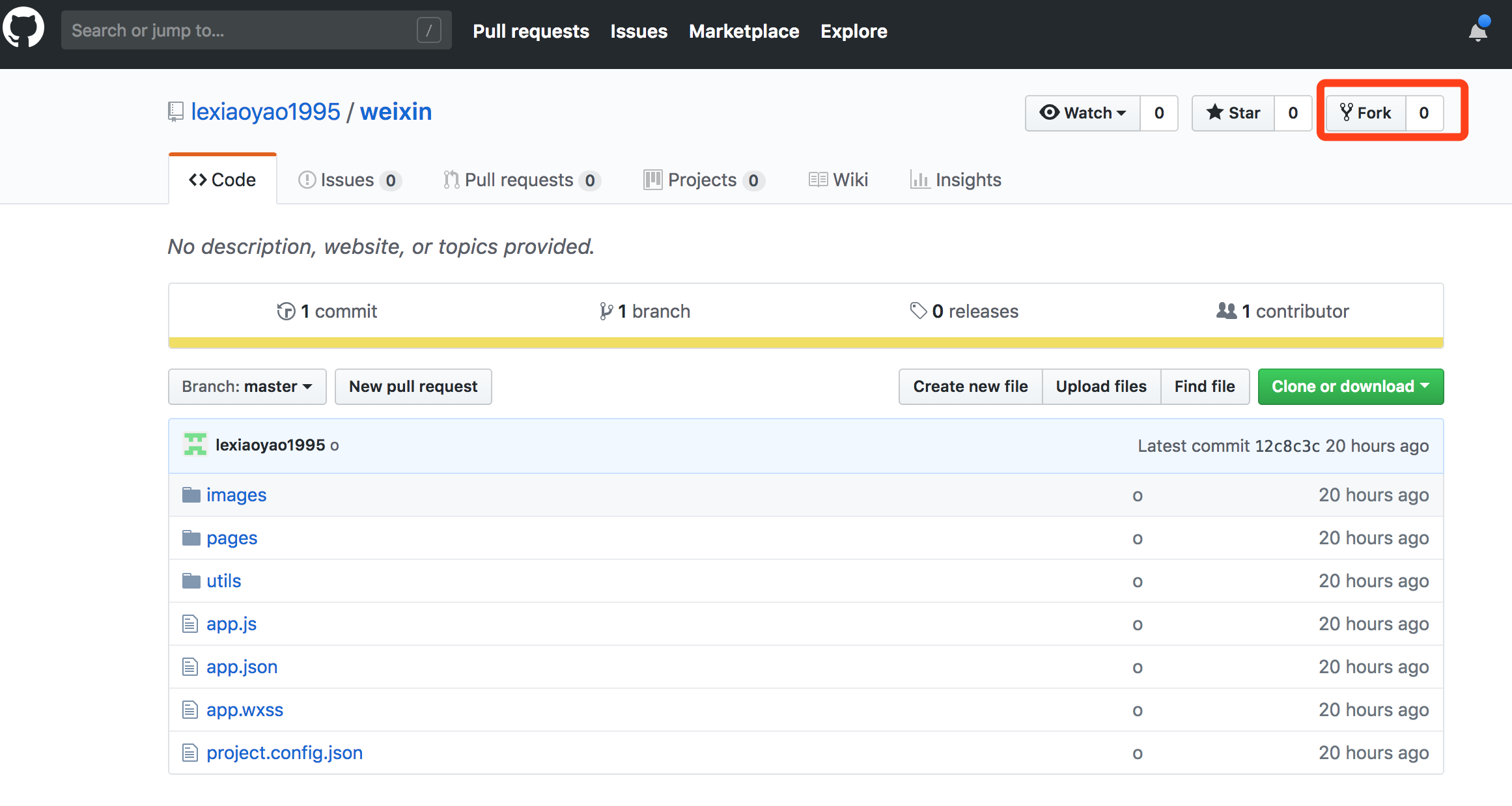Open the app.js file

click(231, 624)
